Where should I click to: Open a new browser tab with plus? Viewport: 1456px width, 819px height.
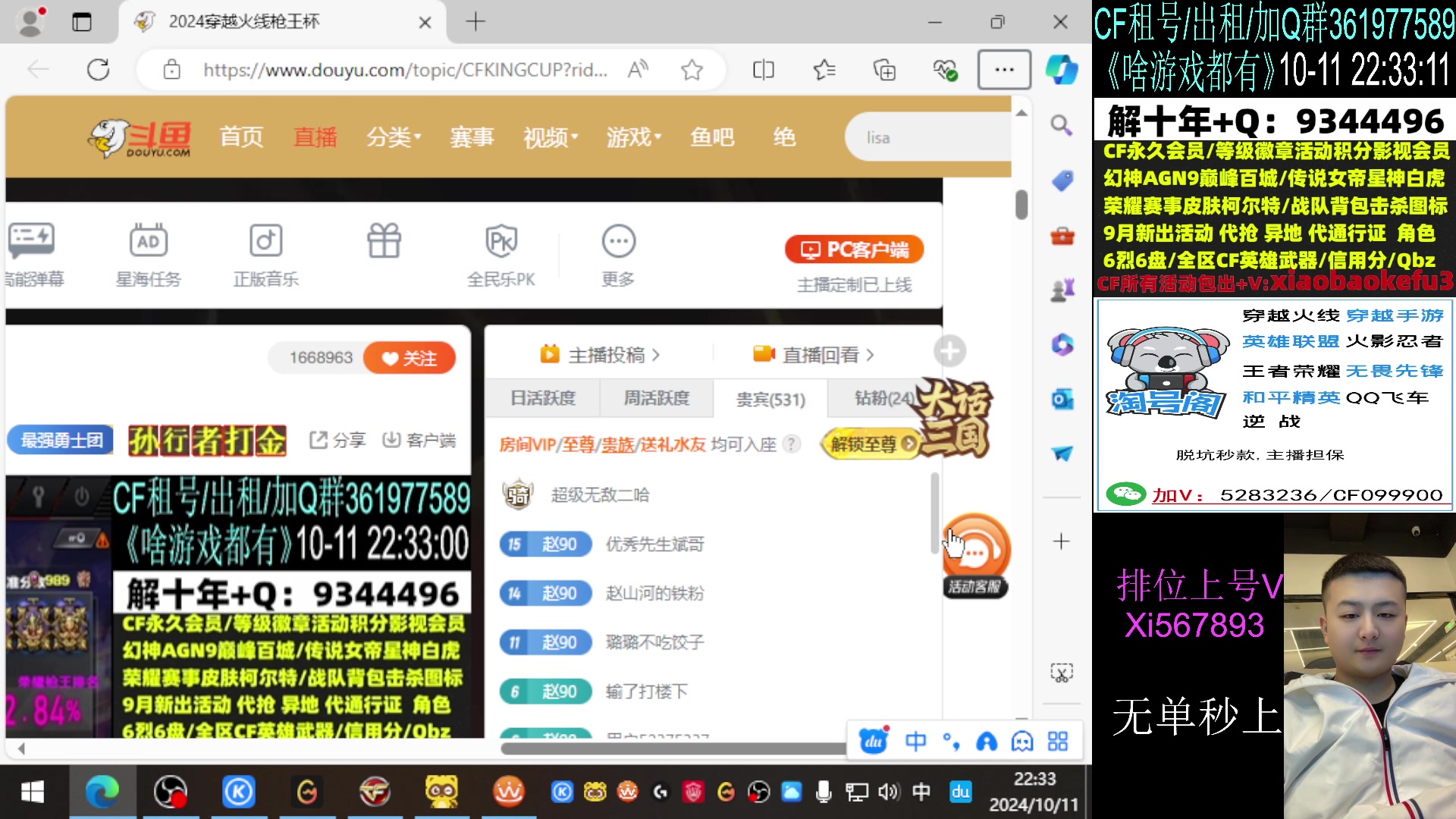click(x=475, y=21)
